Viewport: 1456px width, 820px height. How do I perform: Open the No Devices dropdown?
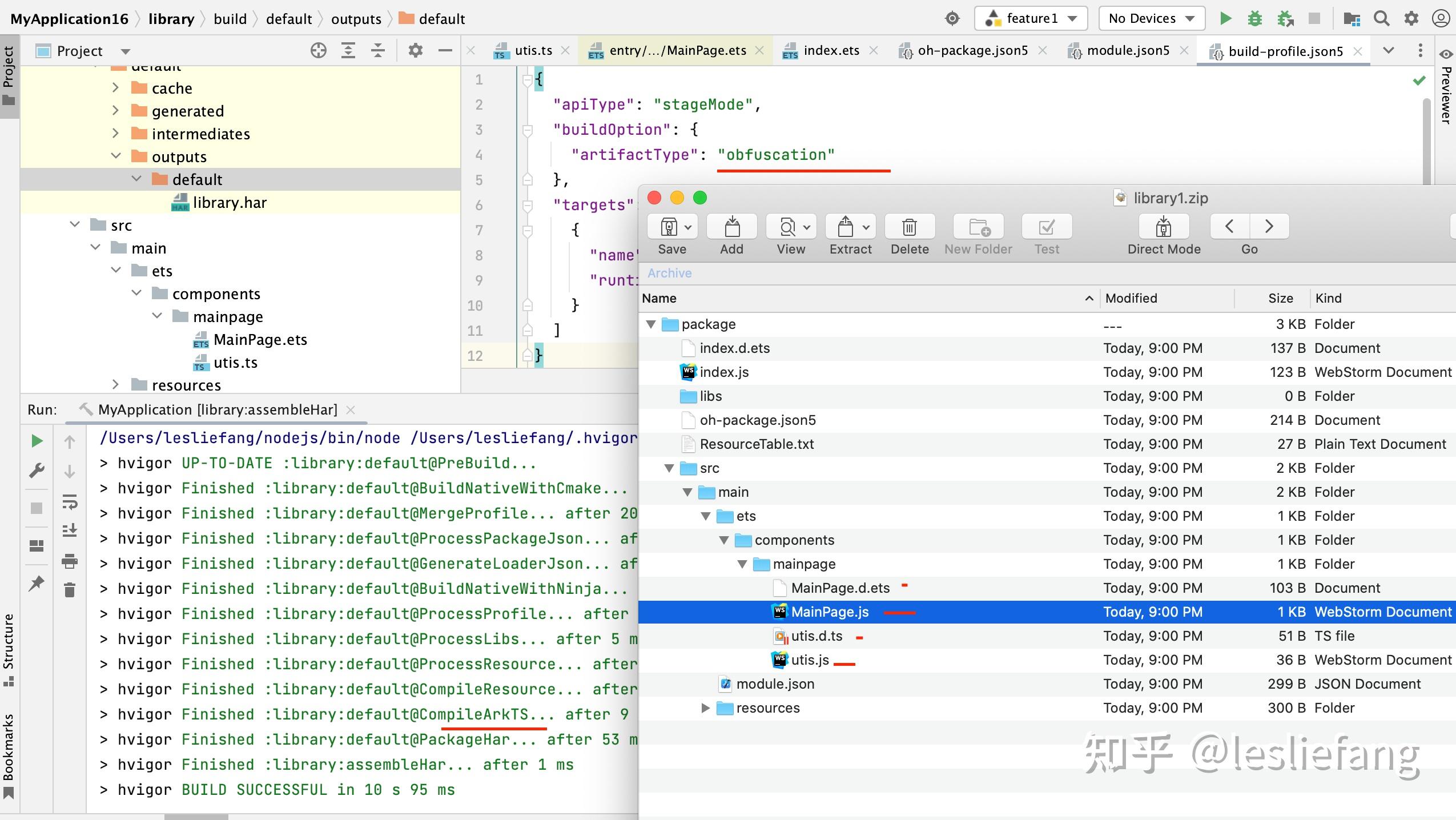pyautogui.click(x=1152, y=19)
